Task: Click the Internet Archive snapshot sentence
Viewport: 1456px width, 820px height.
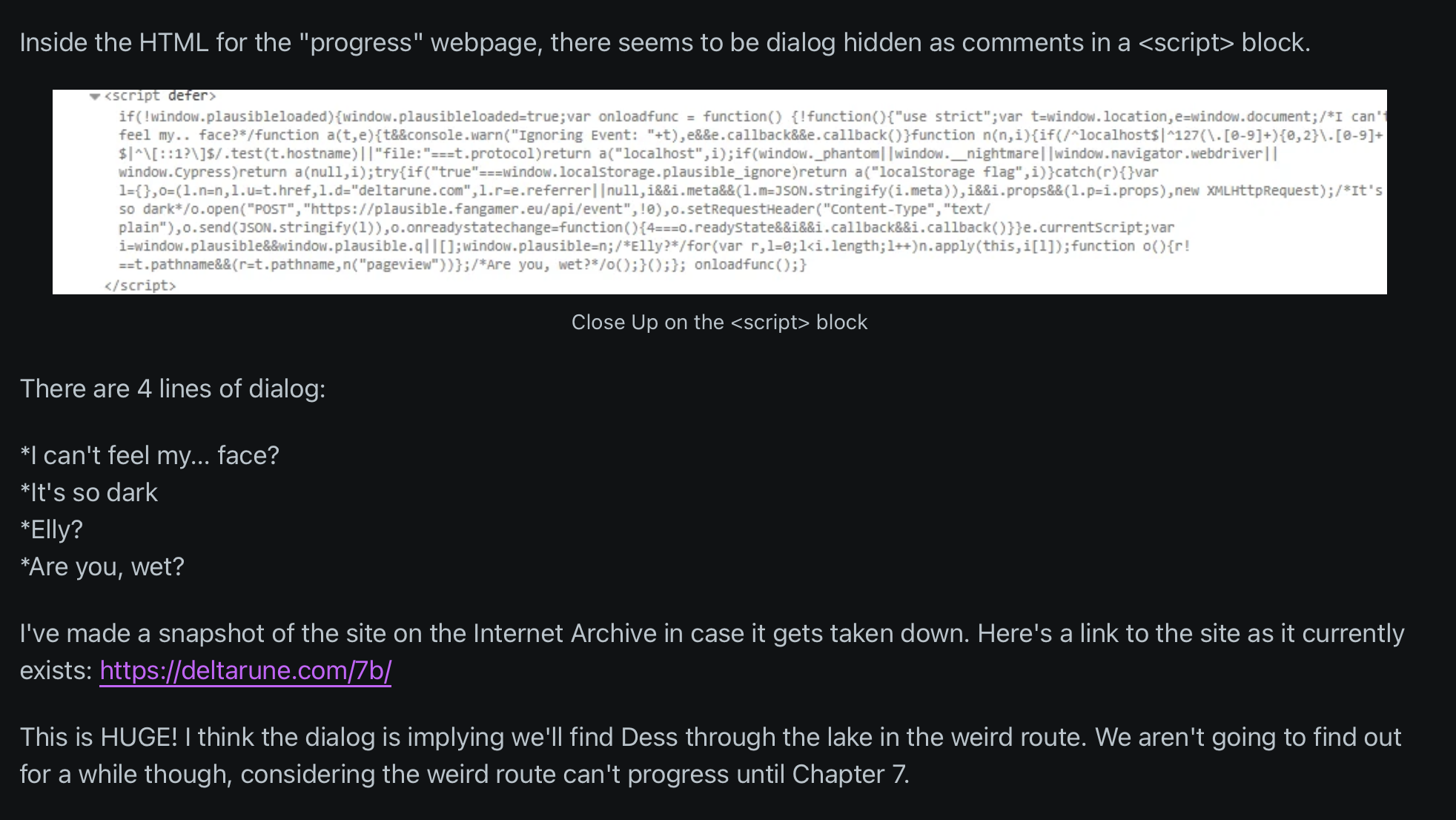Action: 712,652
